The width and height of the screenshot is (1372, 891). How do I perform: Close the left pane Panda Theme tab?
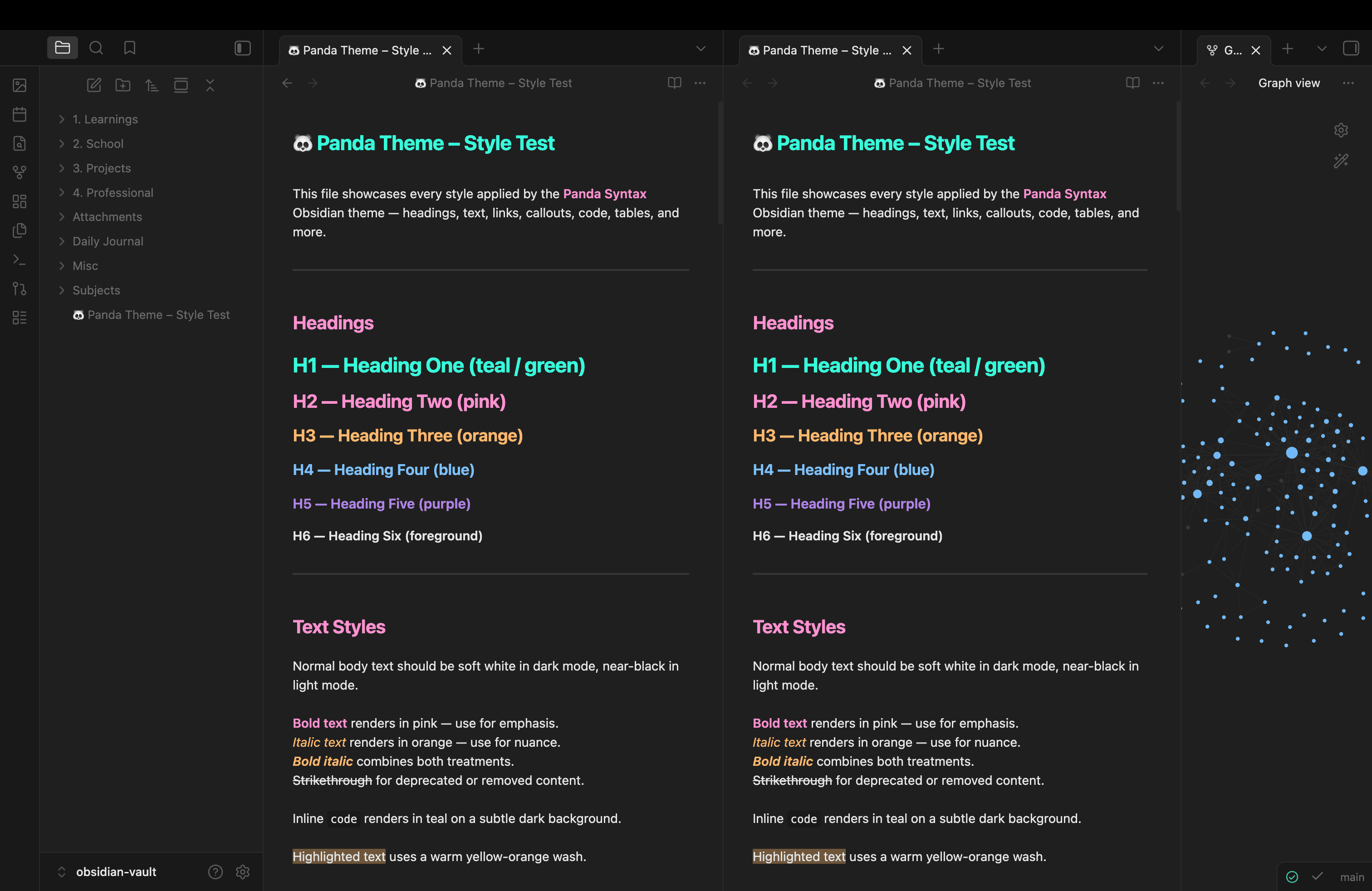pos(447,50)
